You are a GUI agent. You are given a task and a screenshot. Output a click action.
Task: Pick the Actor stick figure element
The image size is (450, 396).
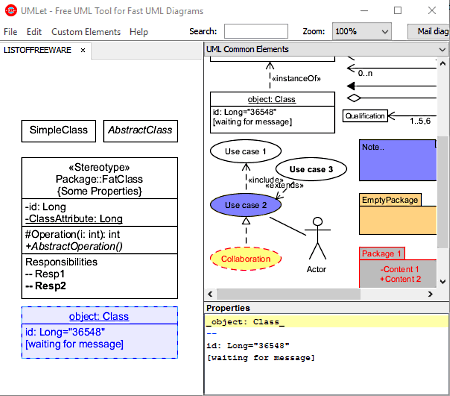click(317, 245)
